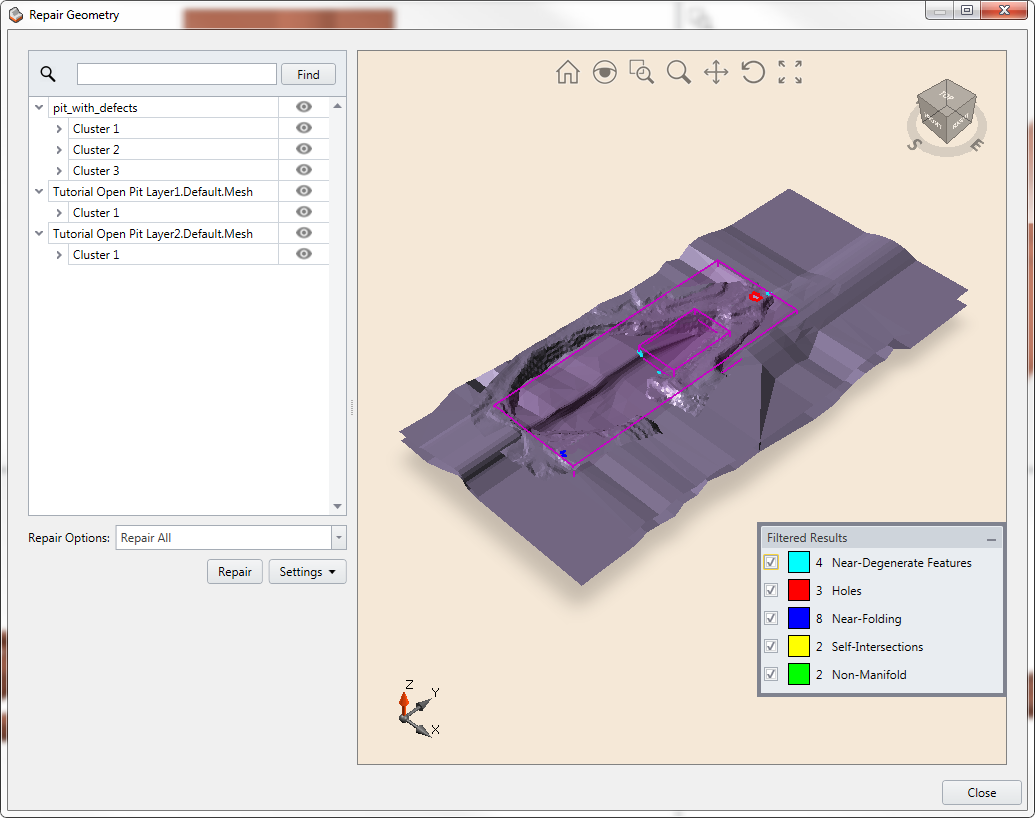1035x818 pixels.
Task: Click the Find button
Action: [x=308, y=75]
